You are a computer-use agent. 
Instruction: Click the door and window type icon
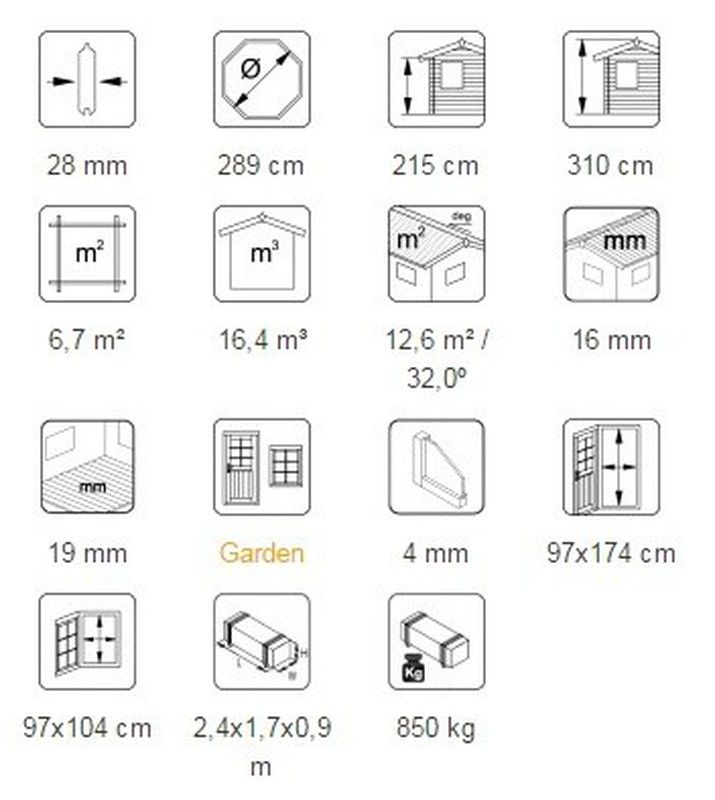(262, 467)
